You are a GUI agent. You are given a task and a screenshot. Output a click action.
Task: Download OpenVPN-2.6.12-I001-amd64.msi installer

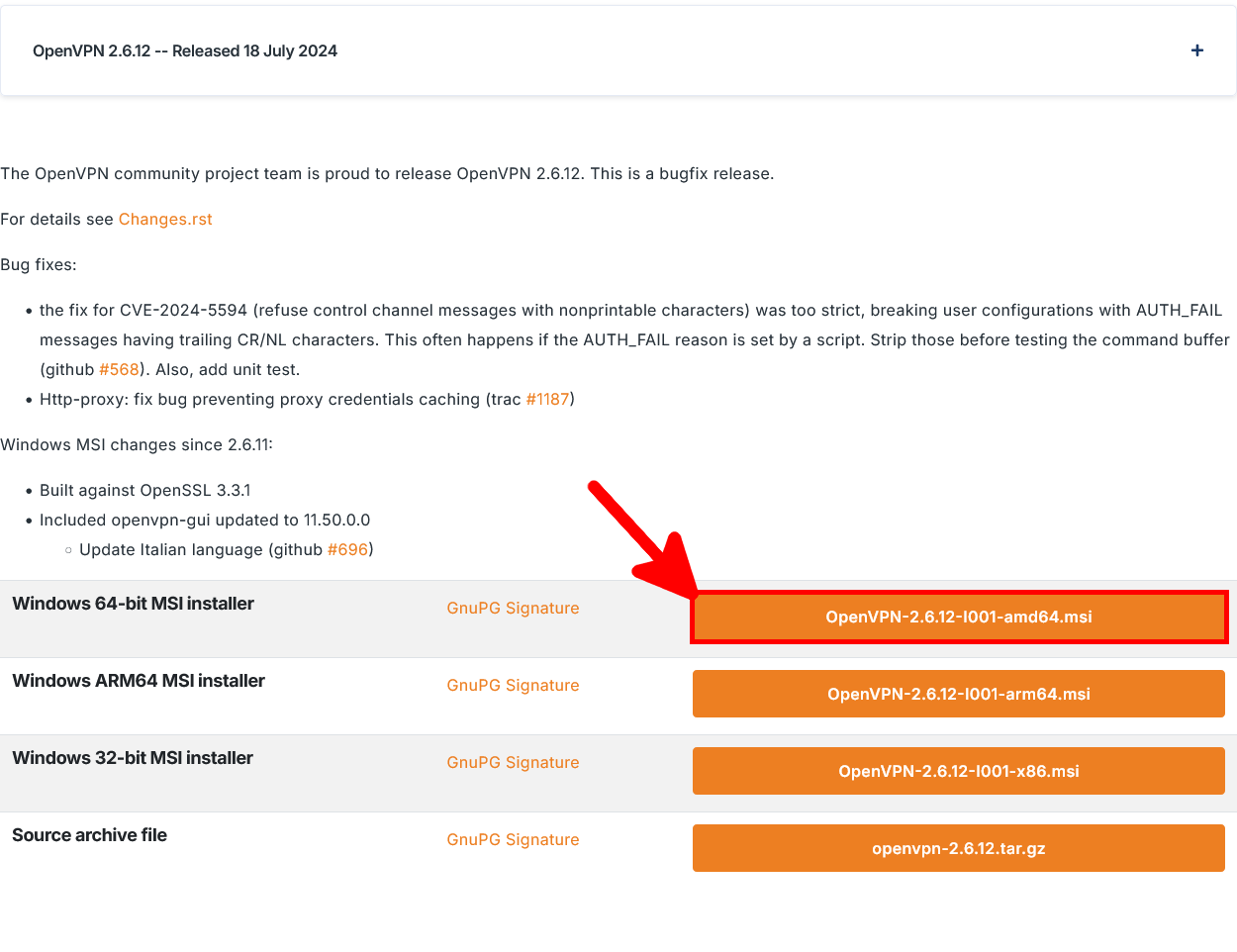point(958,617)
